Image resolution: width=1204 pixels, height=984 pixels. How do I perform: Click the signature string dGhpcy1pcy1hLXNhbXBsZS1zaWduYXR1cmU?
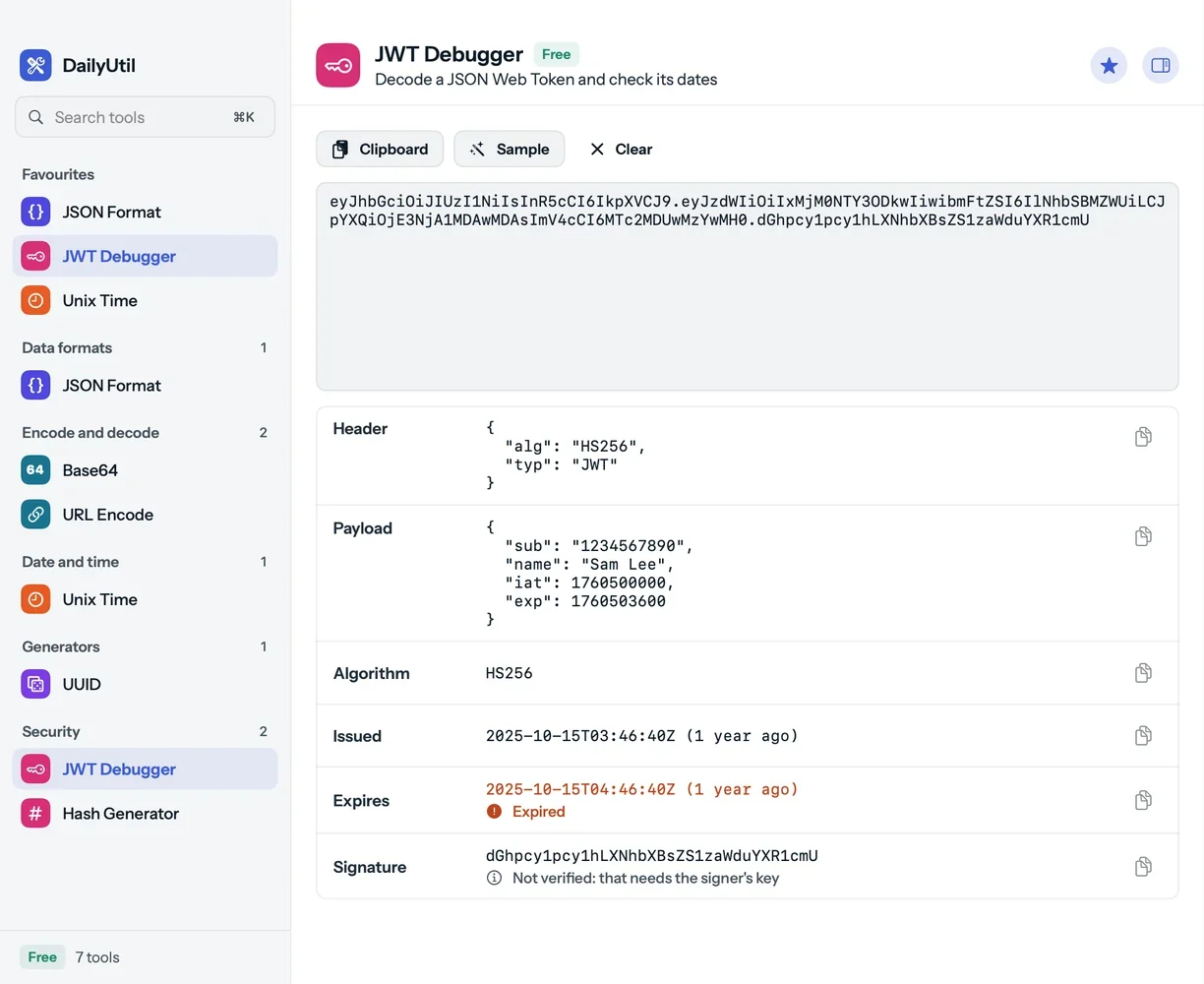tap(651, 855)
